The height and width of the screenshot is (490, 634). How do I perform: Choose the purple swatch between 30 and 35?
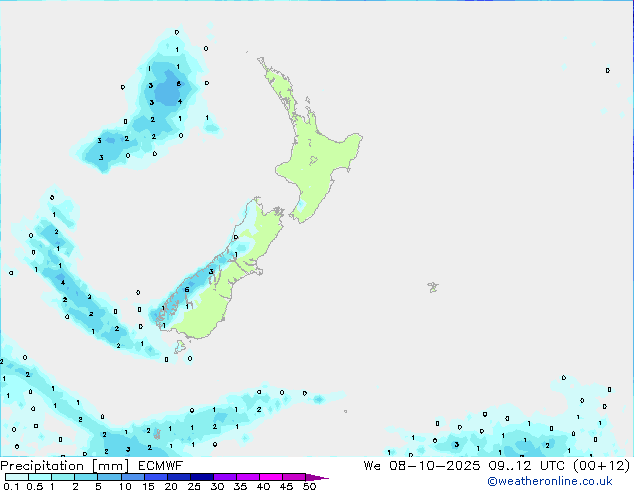point(225,477)
